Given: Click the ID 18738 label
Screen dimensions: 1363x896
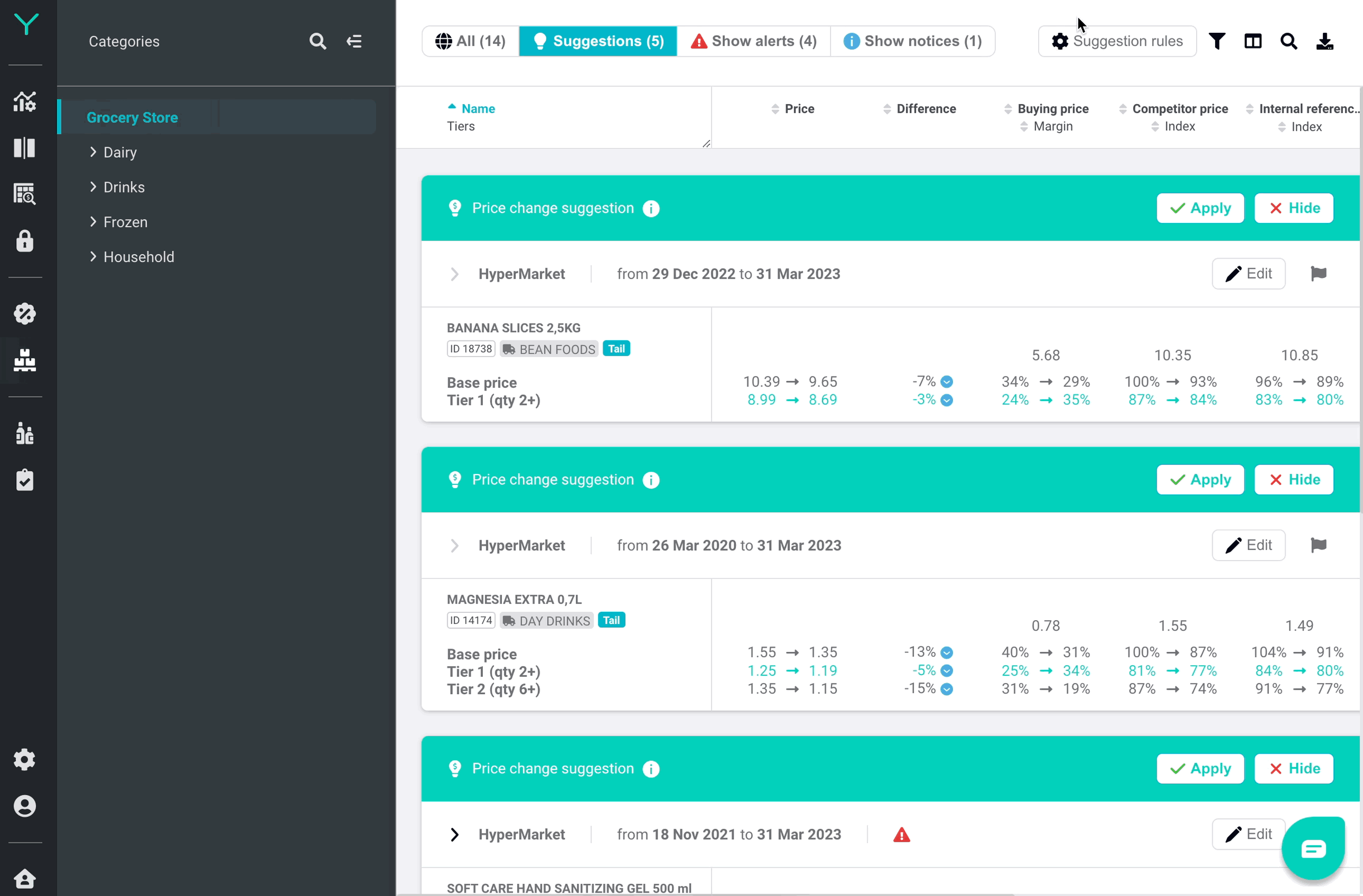Looking at the screenshot, I should (471, 349).
